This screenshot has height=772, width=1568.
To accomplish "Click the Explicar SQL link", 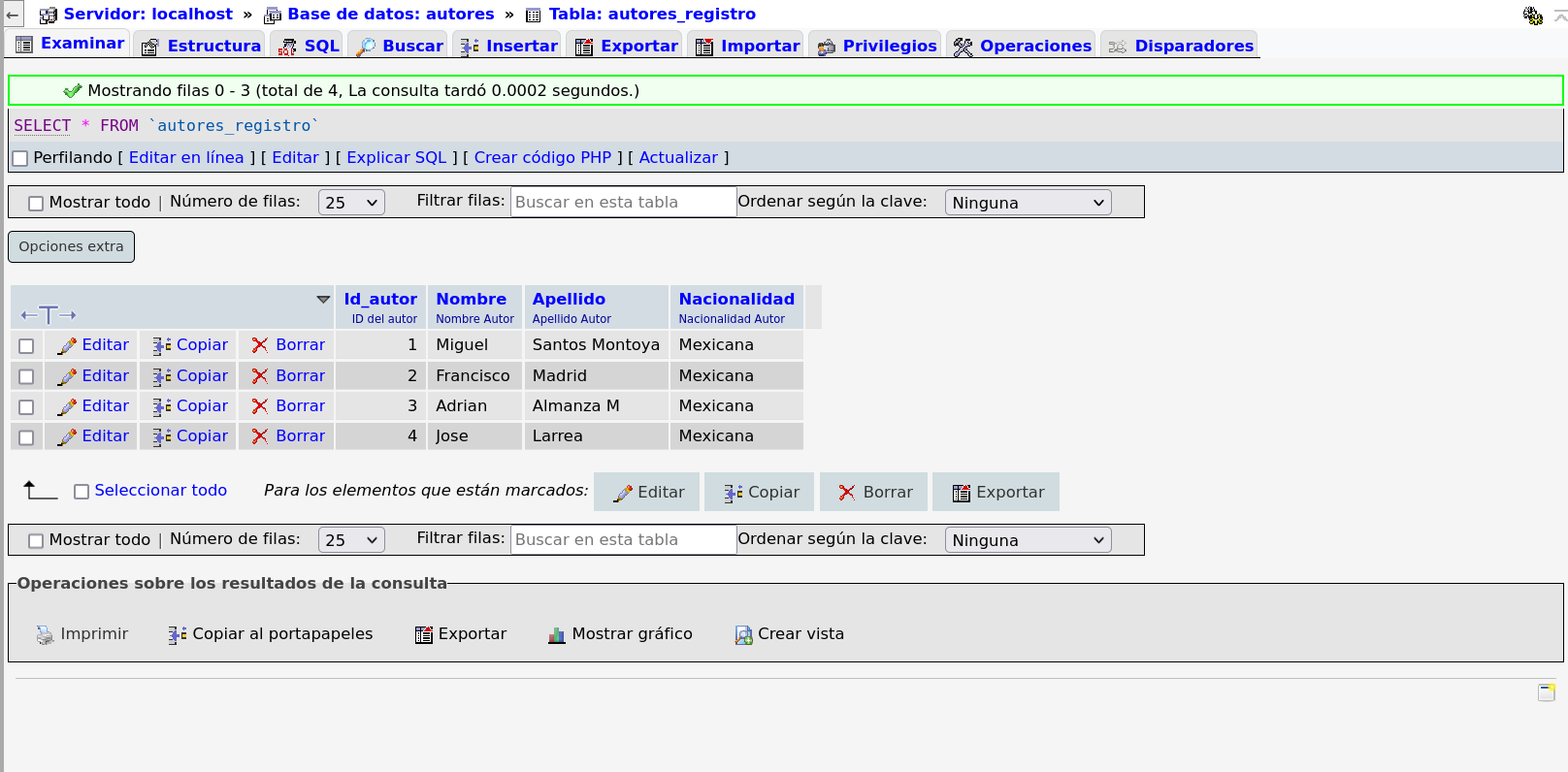I will (x=396, y=157).
